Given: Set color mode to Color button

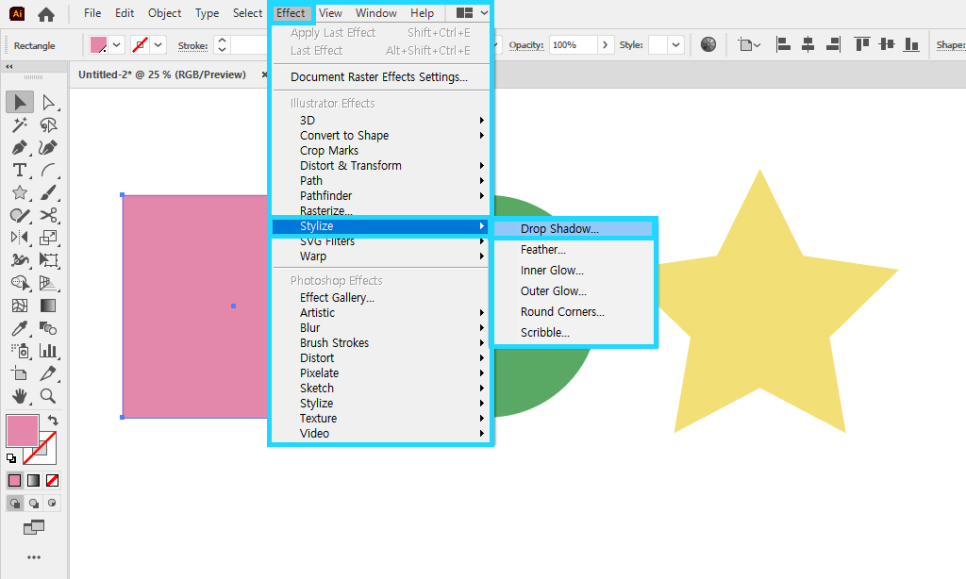Looking at the screenshot, I should point(15,480).
